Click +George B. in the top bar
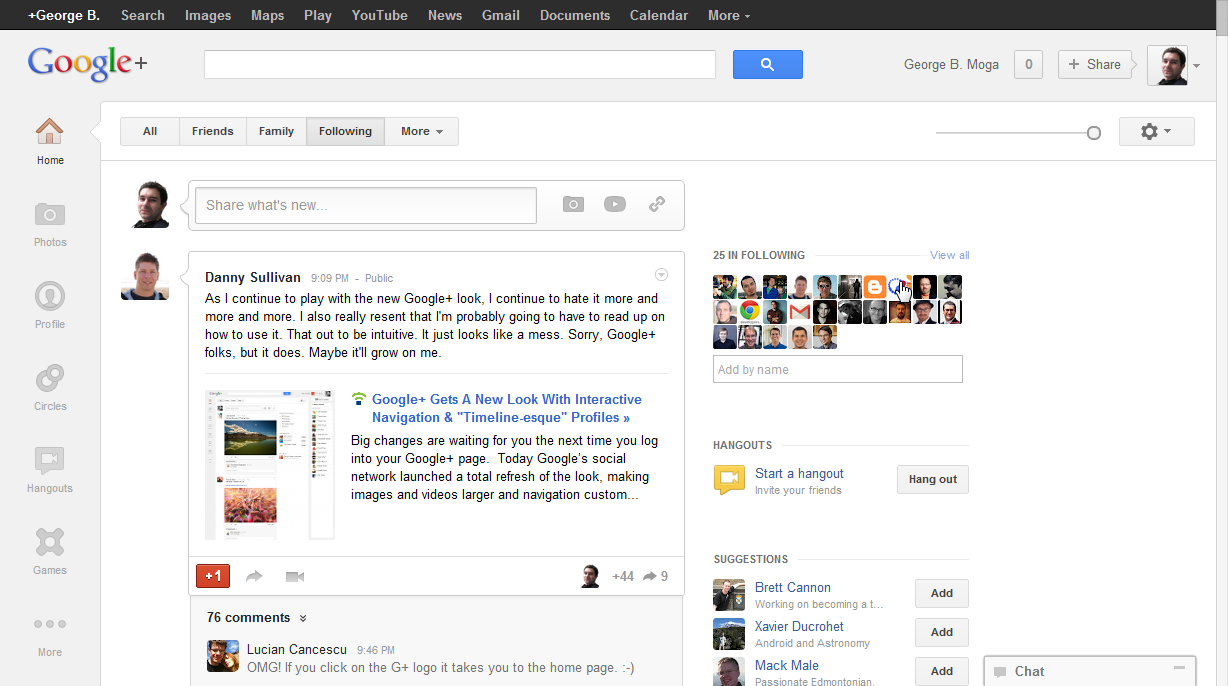Image resolution: width=1228 pixels, height=686 pixels. tap(64, 15)
